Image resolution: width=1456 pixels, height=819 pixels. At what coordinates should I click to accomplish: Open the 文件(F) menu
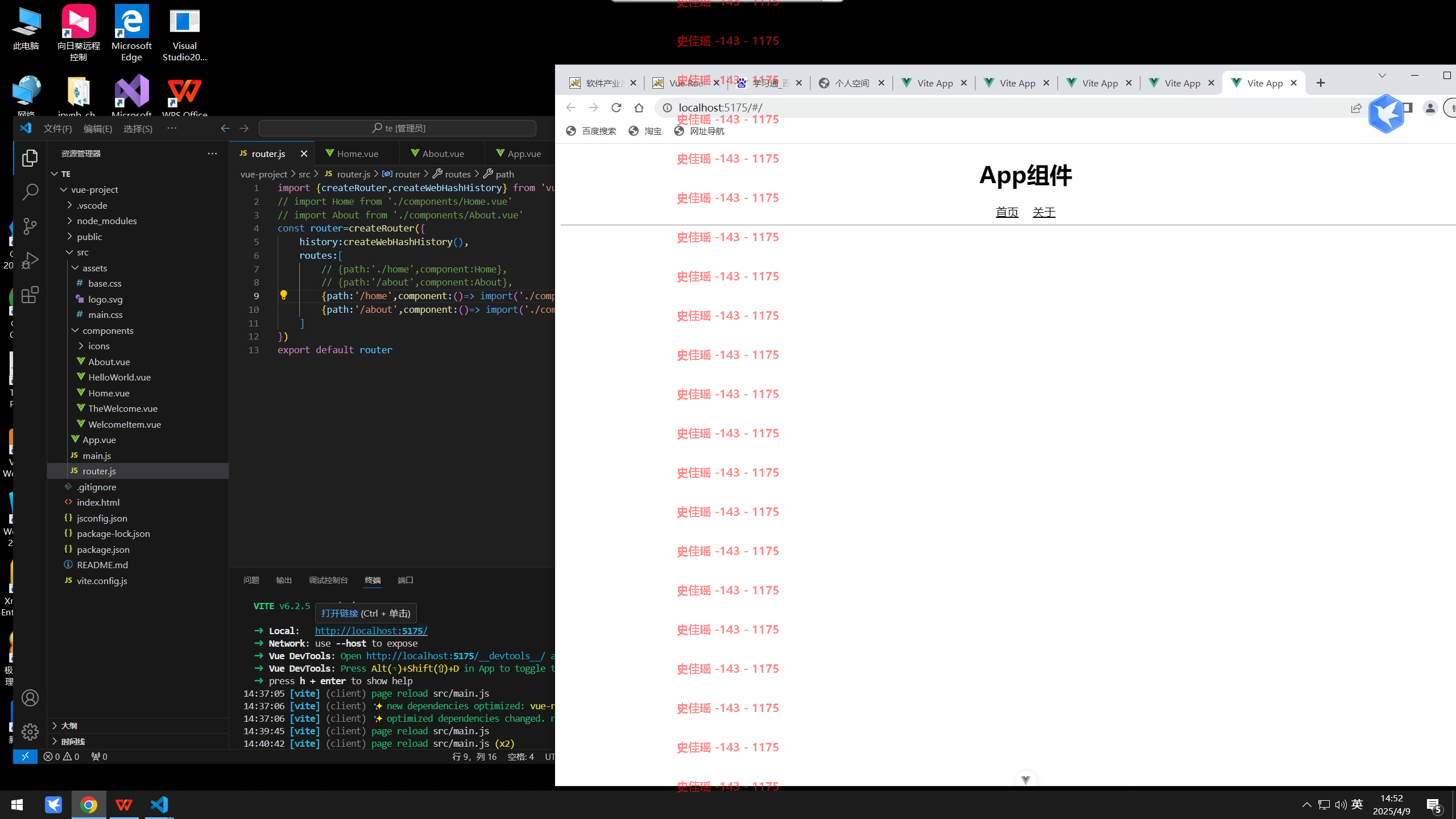click(x=57, y=129)
